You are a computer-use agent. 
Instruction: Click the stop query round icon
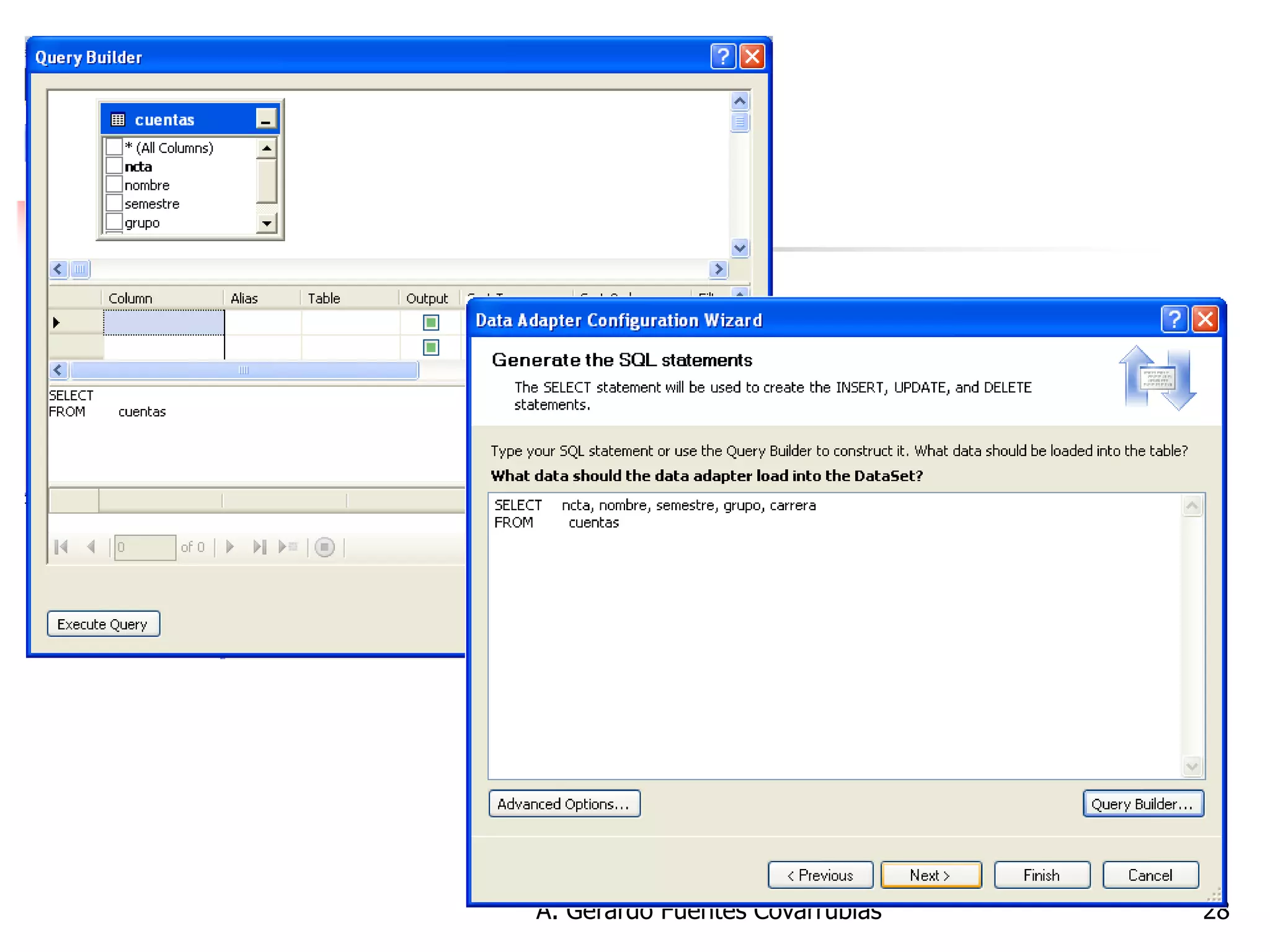coord(324,547)
